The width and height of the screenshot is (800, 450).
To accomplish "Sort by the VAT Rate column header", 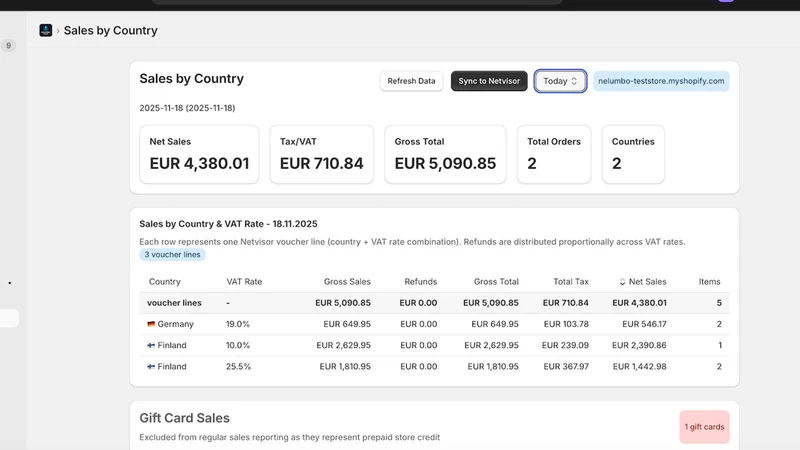I will click(x=244, y=282).
